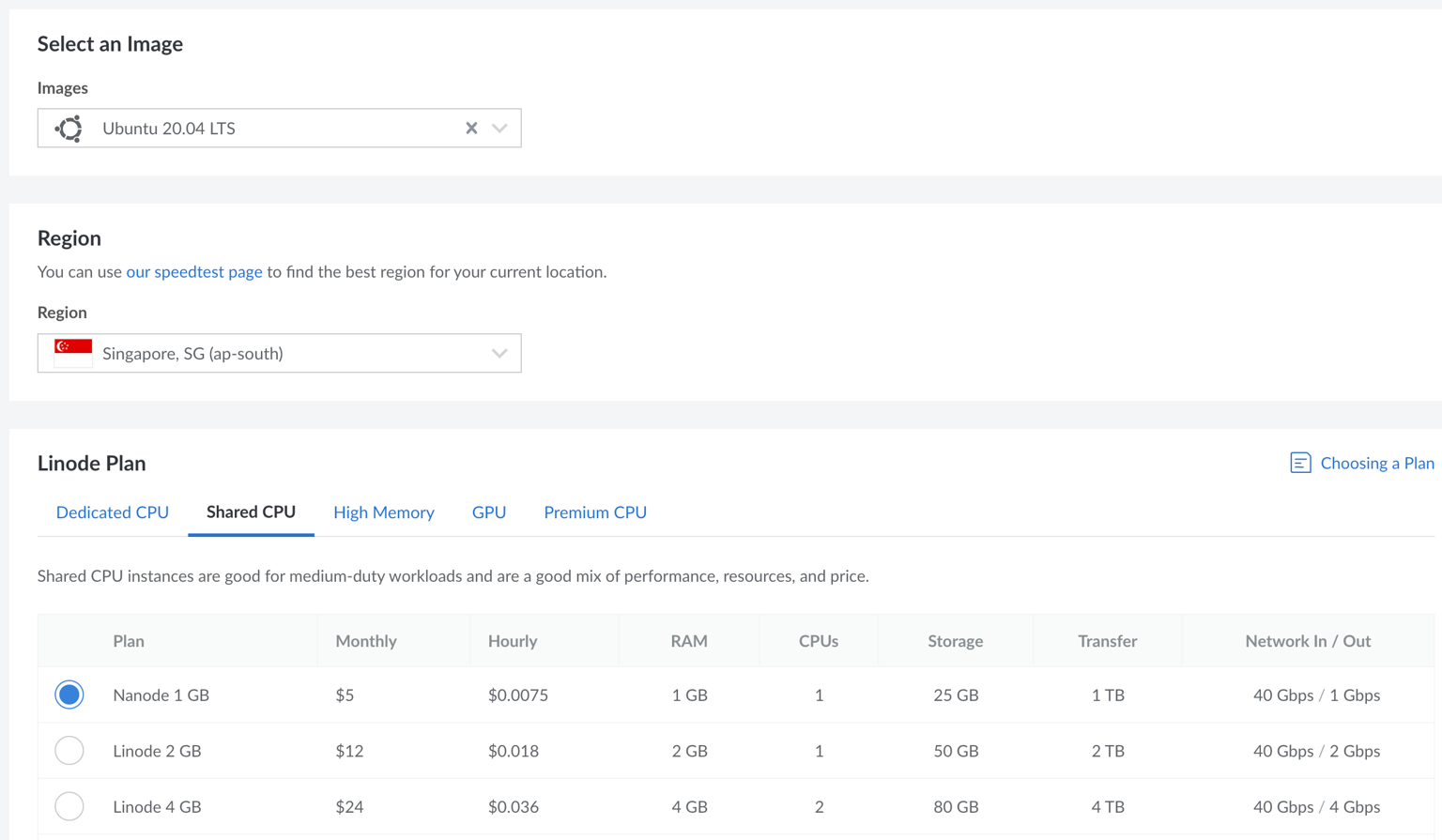Click the RAM column header
This screenshot has height=840, width=1442.
point(689,641)
